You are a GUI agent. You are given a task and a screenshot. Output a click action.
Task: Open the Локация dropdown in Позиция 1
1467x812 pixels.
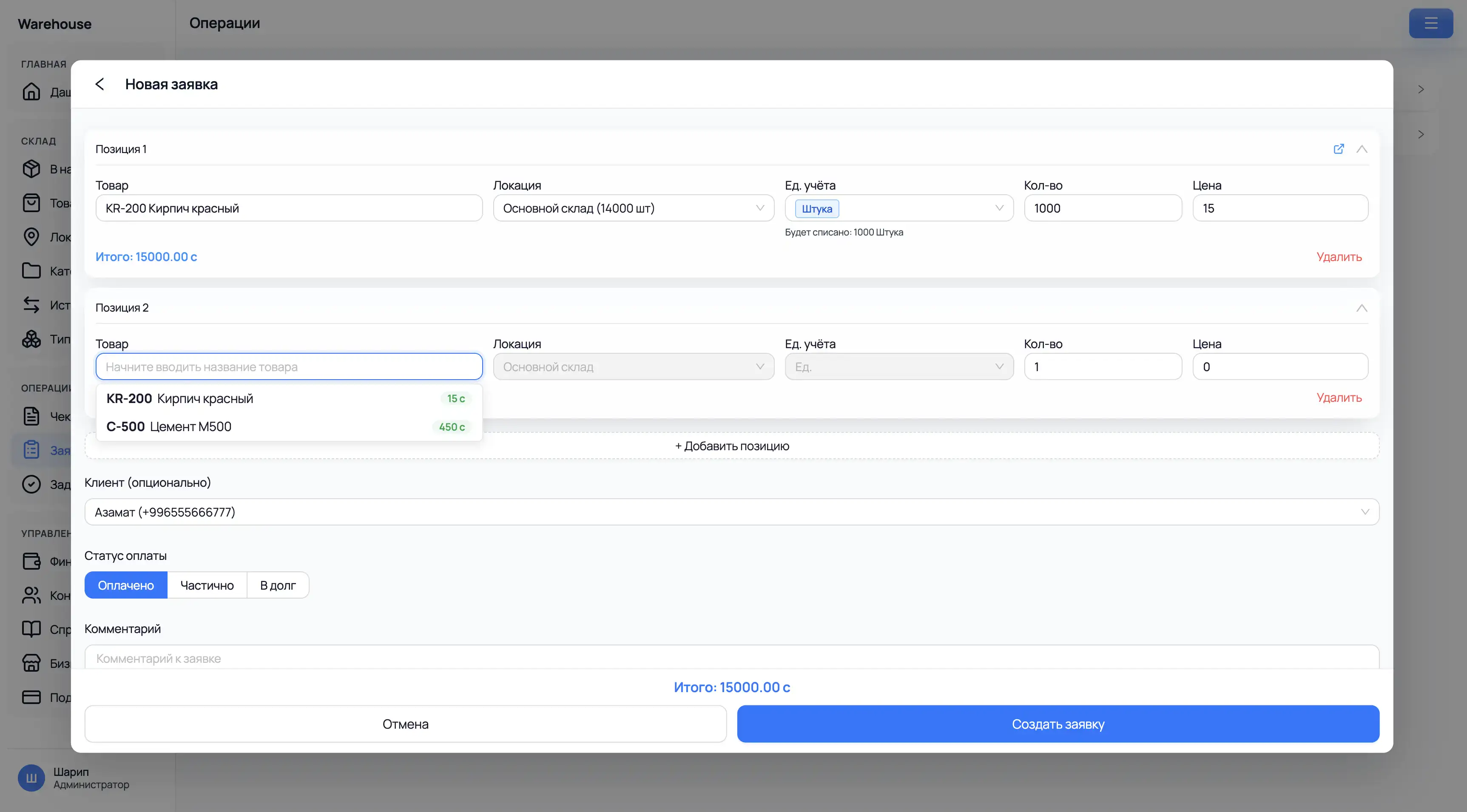[633, 208]
